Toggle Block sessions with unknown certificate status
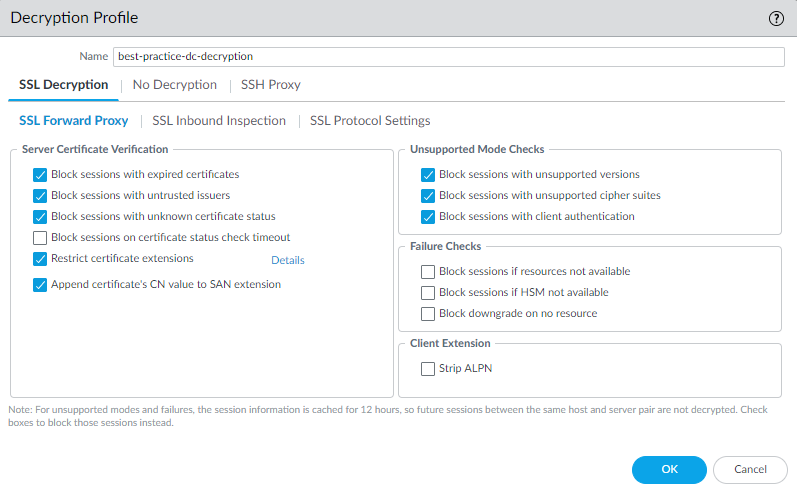Screen dimensions: 797x498 40,216
